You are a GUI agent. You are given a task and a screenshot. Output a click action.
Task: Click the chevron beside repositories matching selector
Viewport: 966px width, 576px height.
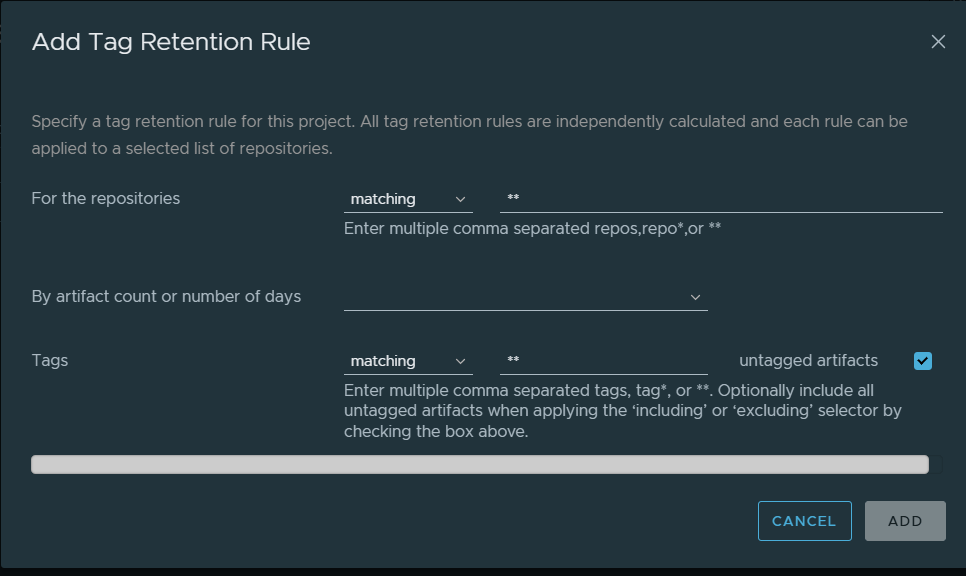(461, 199)
